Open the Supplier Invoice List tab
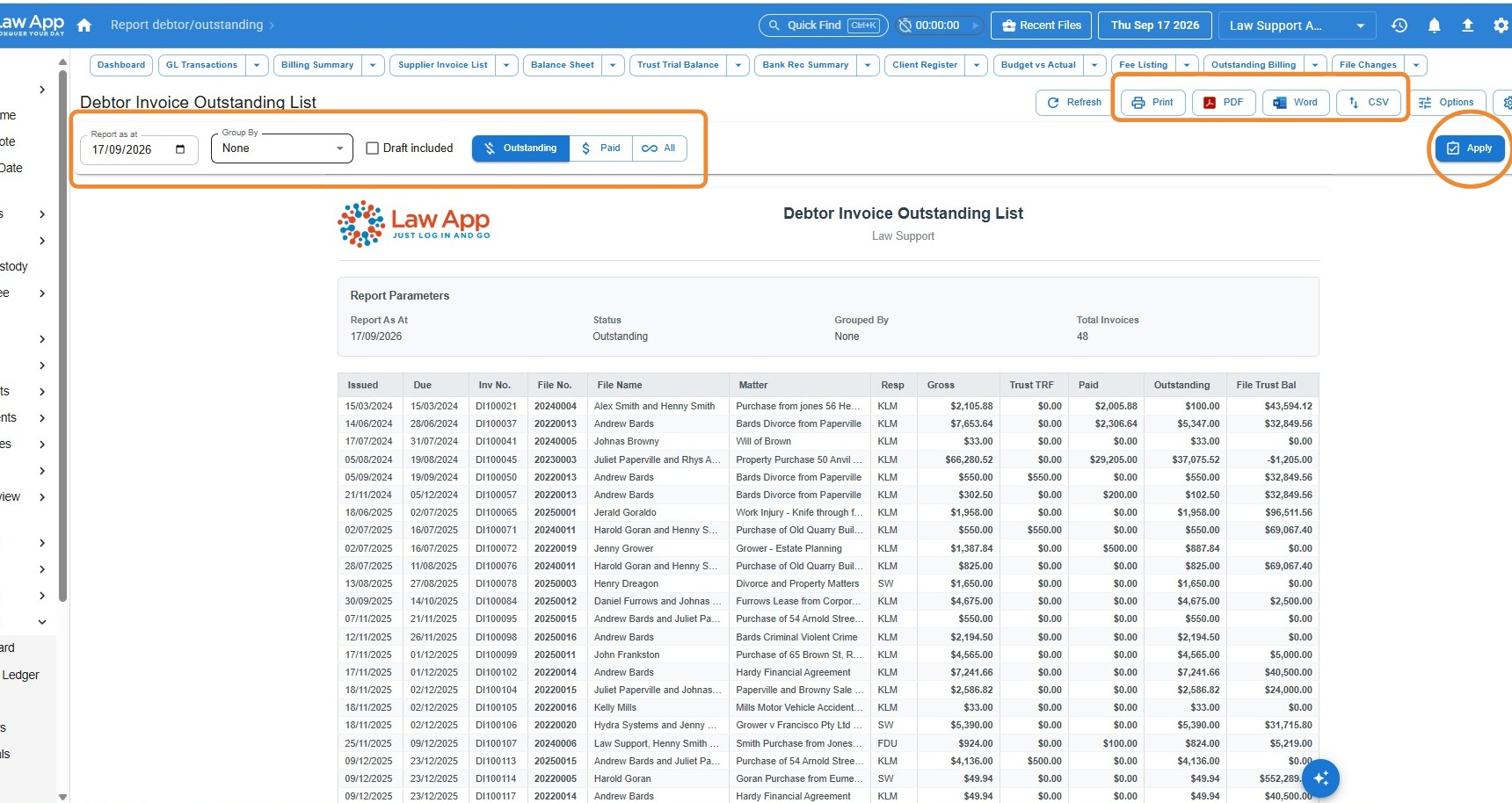 [442, 65]
